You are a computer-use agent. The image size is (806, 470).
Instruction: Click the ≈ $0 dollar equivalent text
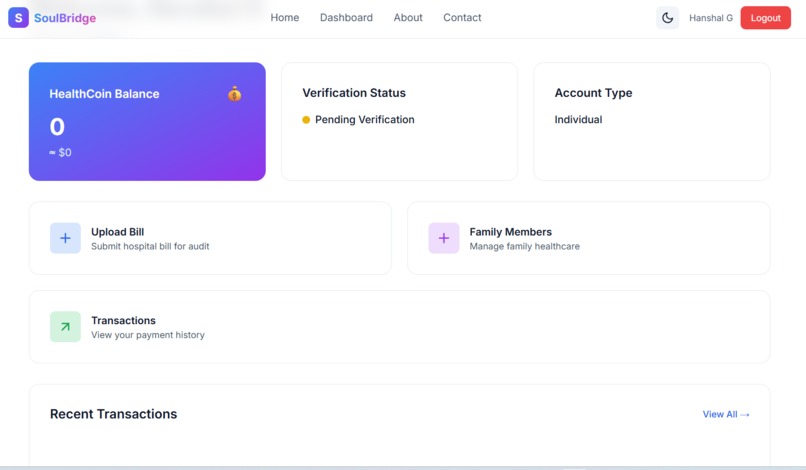(60, 153)
